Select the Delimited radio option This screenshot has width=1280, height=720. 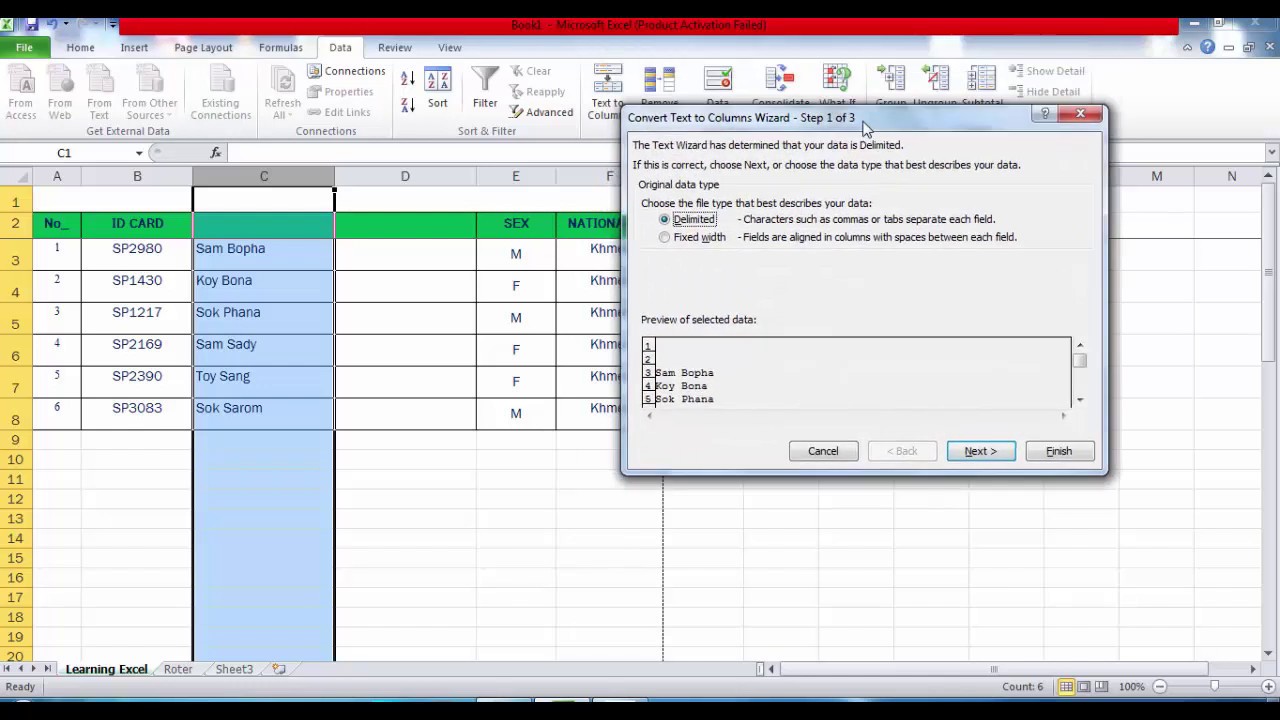click(664, 219)
